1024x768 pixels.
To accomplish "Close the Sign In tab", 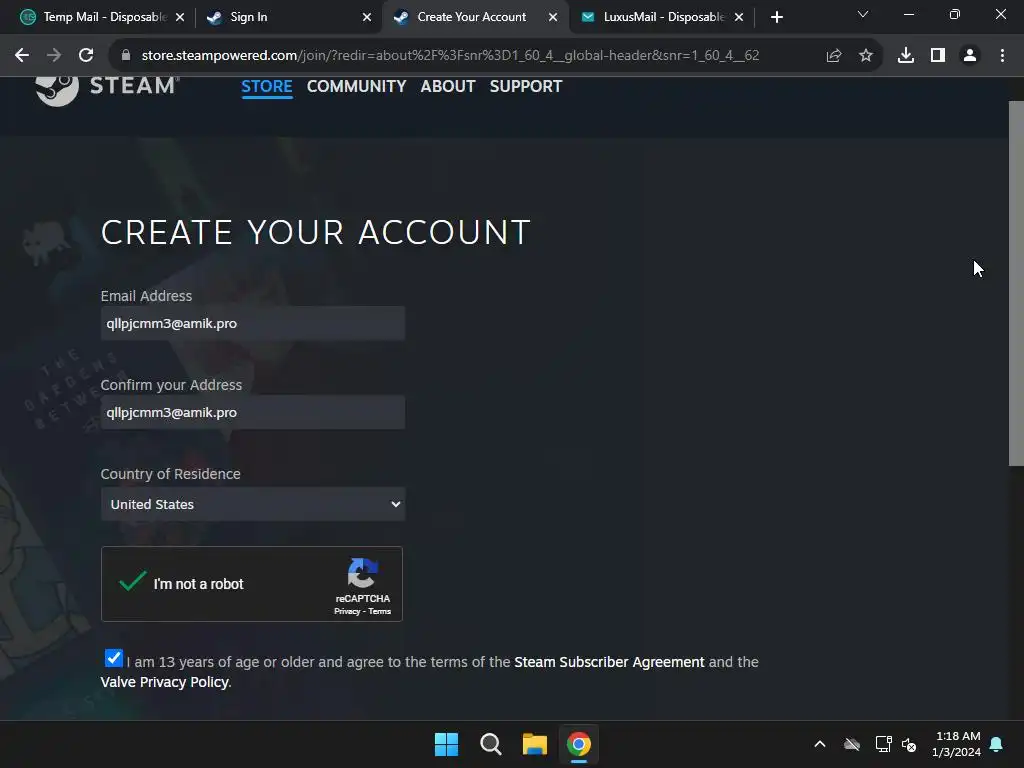I will 367,18.
